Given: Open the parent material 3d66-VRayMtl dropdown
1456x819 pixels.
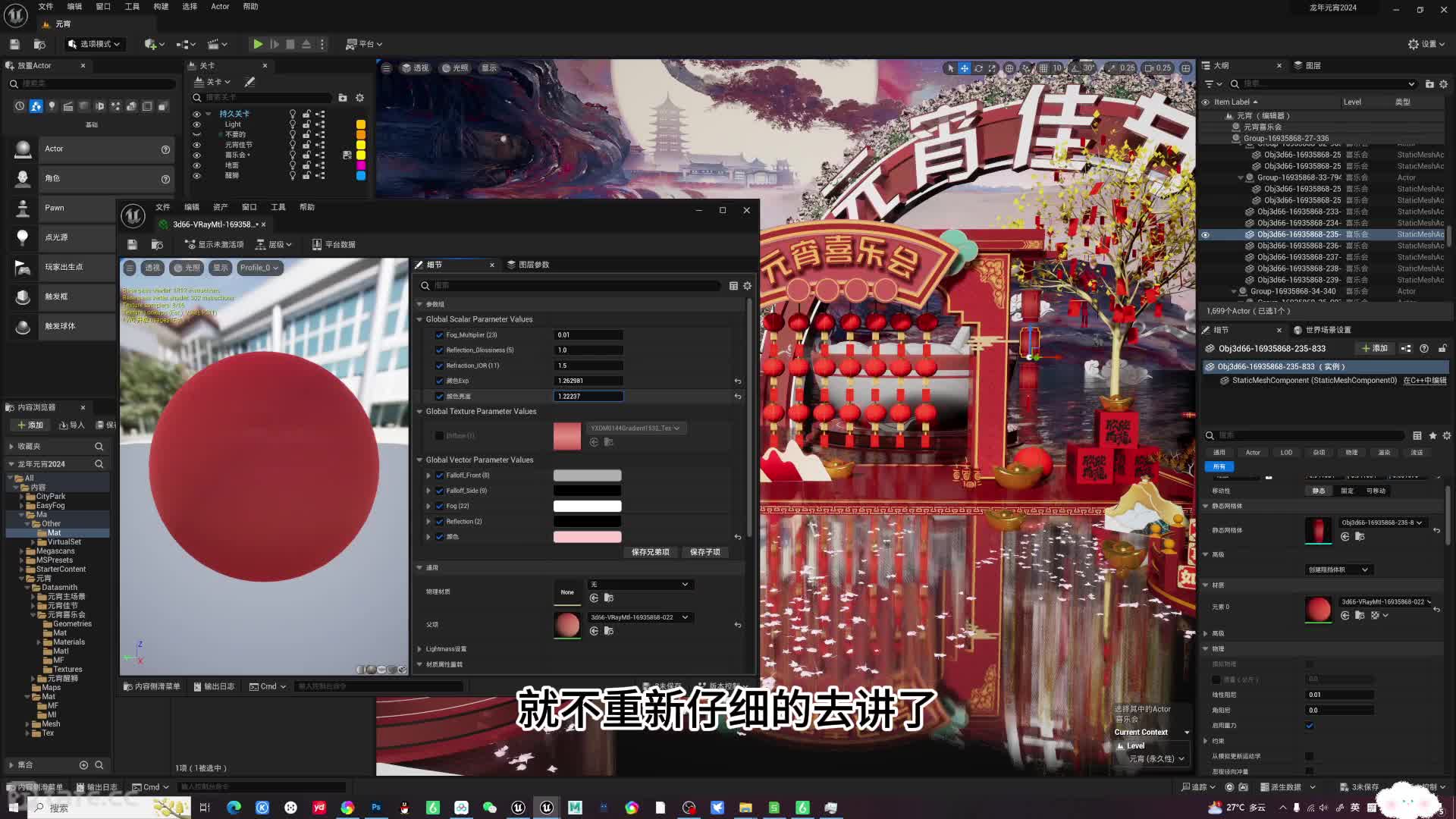Looking at the screenshot, I should point(639,617).
